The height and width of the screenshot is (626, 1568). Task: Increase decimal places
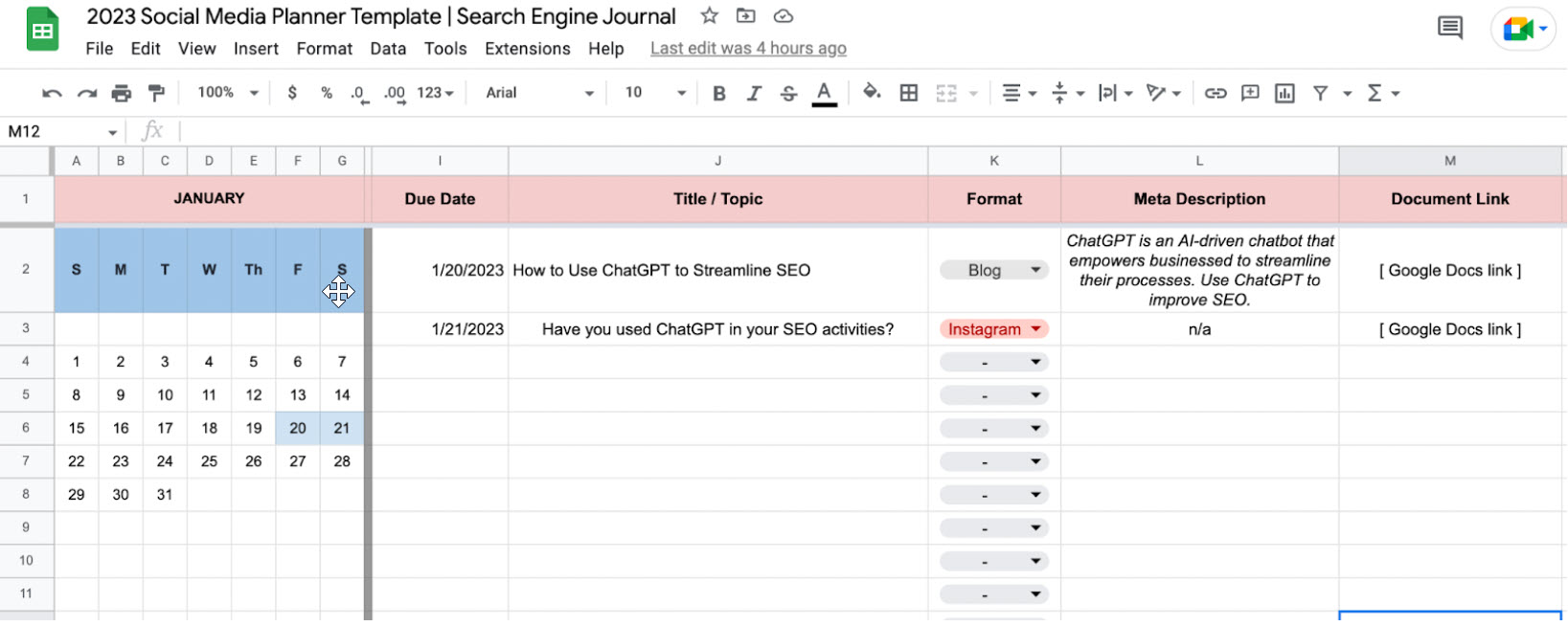pos(395,94)
